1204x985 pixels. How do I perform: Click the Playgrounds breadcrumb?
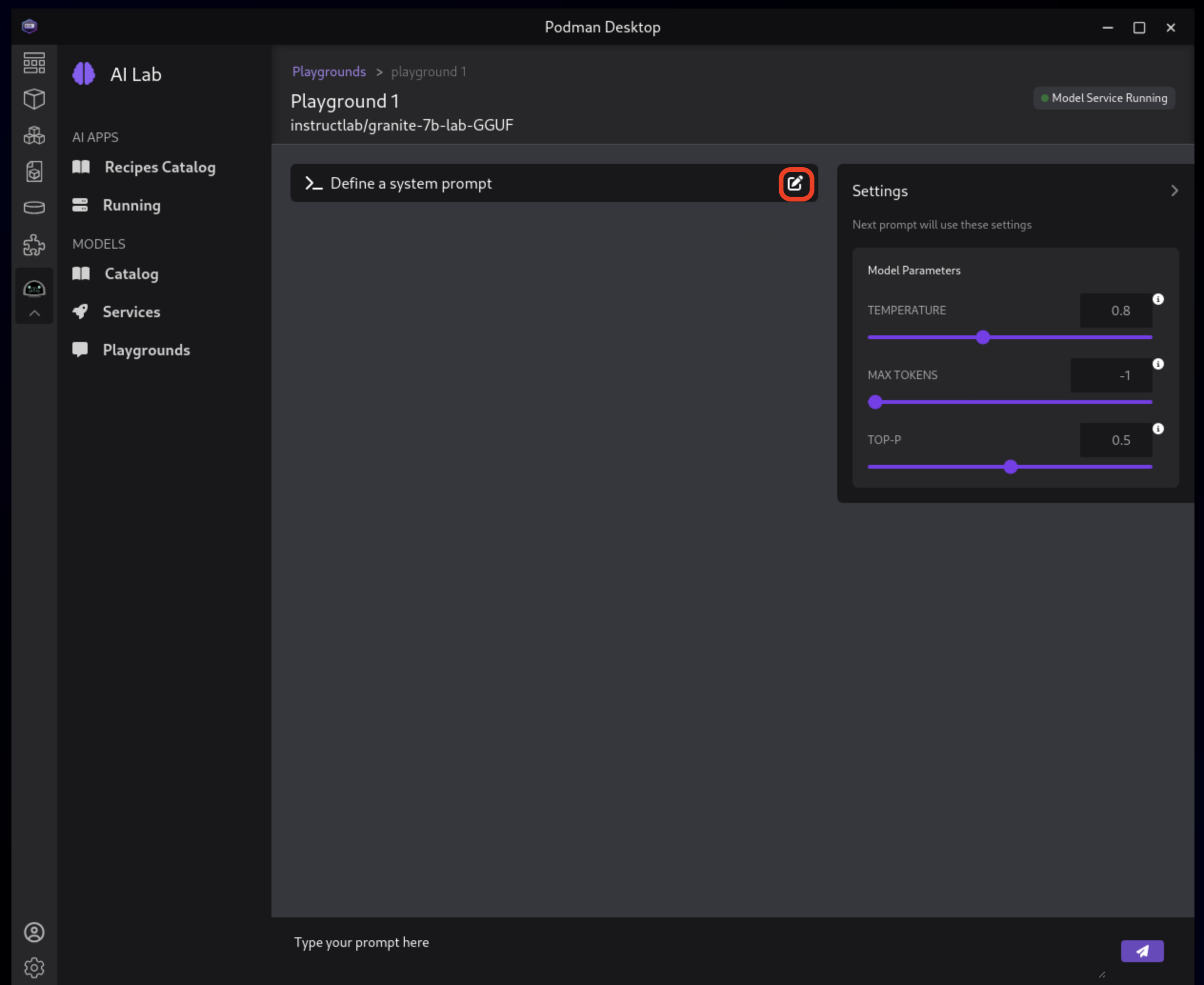[328, 71]
